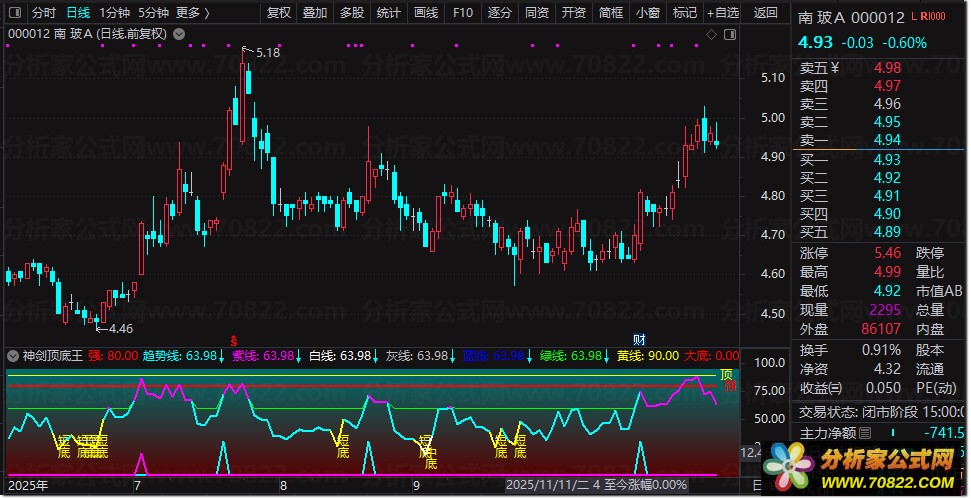Screen dimensions: 971x499
Task: Open the 主力净额 detail list icon
Action: click(x=866, y=433)
